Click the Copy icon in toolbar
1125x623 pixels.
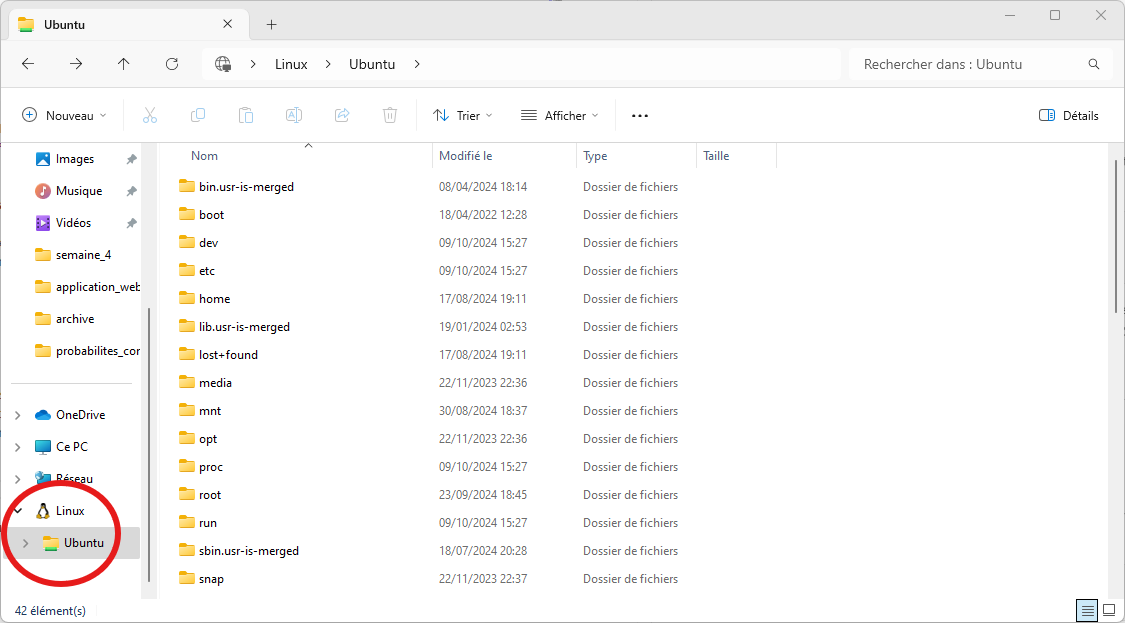click(x=198, y=116)
